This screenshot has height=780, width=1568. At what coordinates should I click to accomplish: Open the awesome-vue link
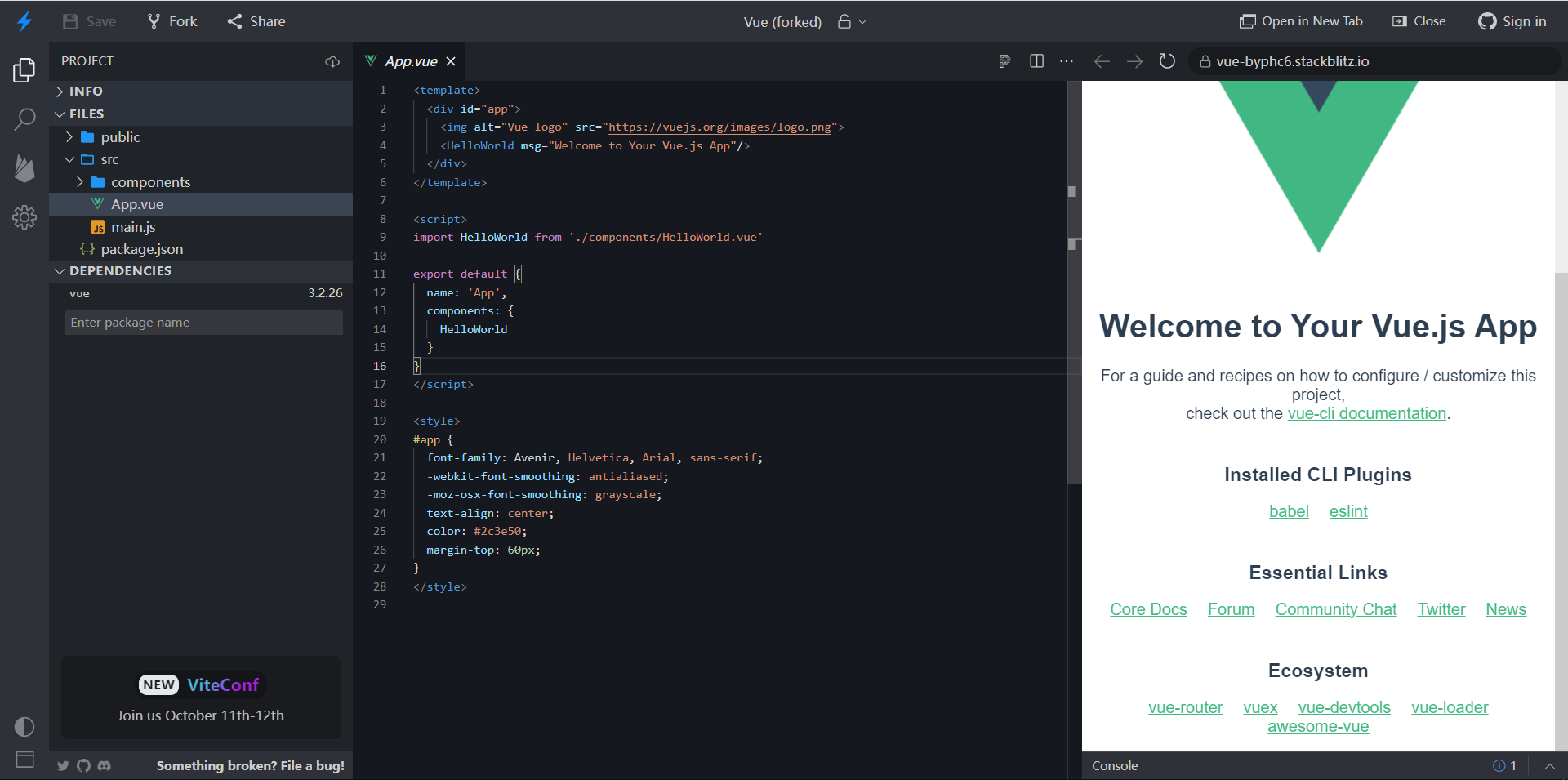tap(1318, 726)
